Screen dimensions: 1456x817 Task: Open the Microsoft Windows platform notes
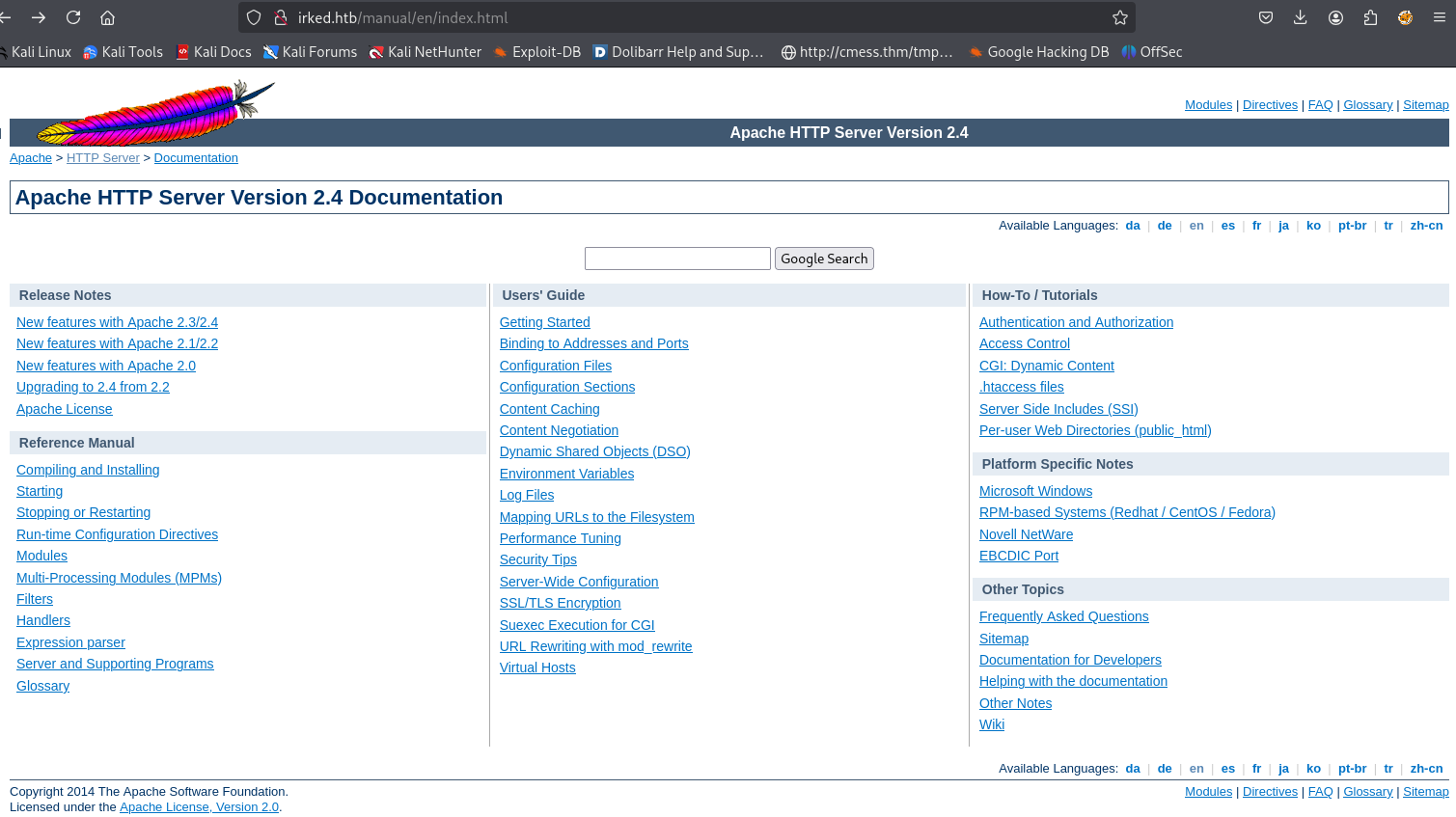[1036, 491]
